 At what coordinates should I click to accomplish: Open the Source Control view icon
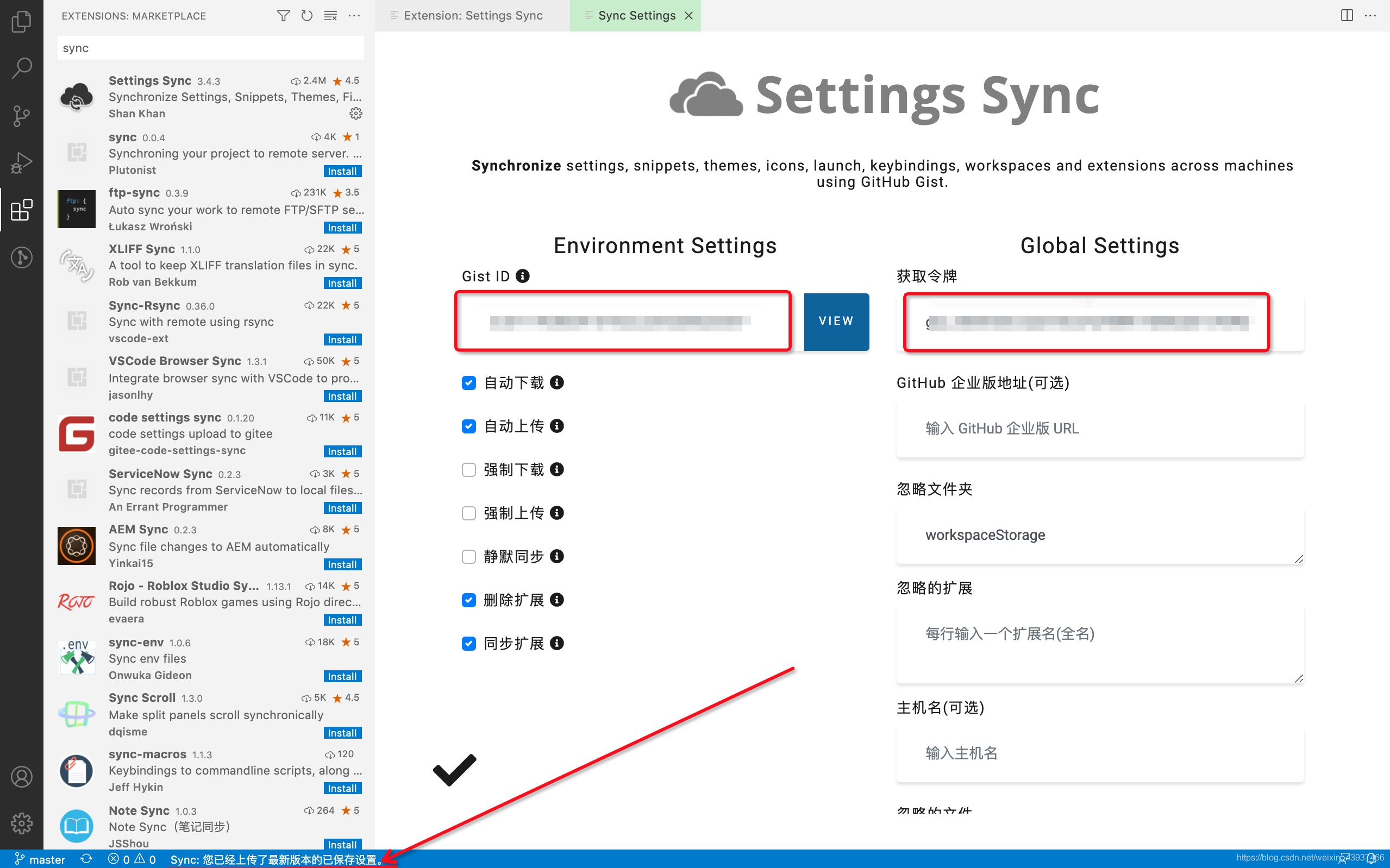tap(21, 115)
